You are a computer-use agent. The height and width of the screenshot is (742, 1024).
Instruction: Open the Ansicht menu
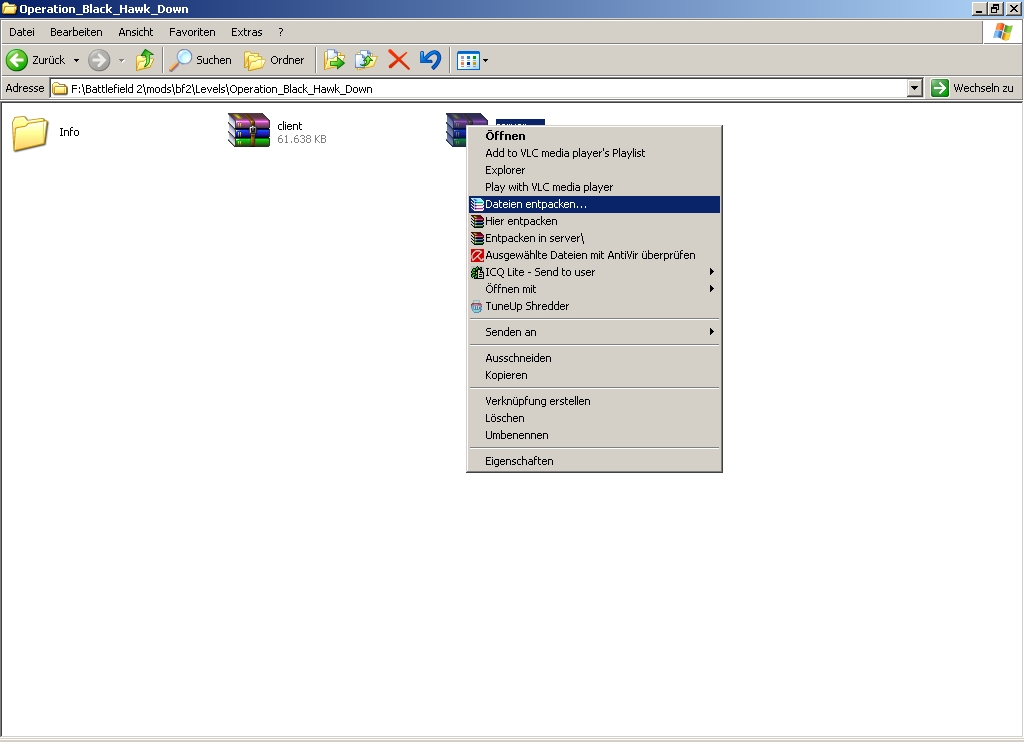click(135, 32)
